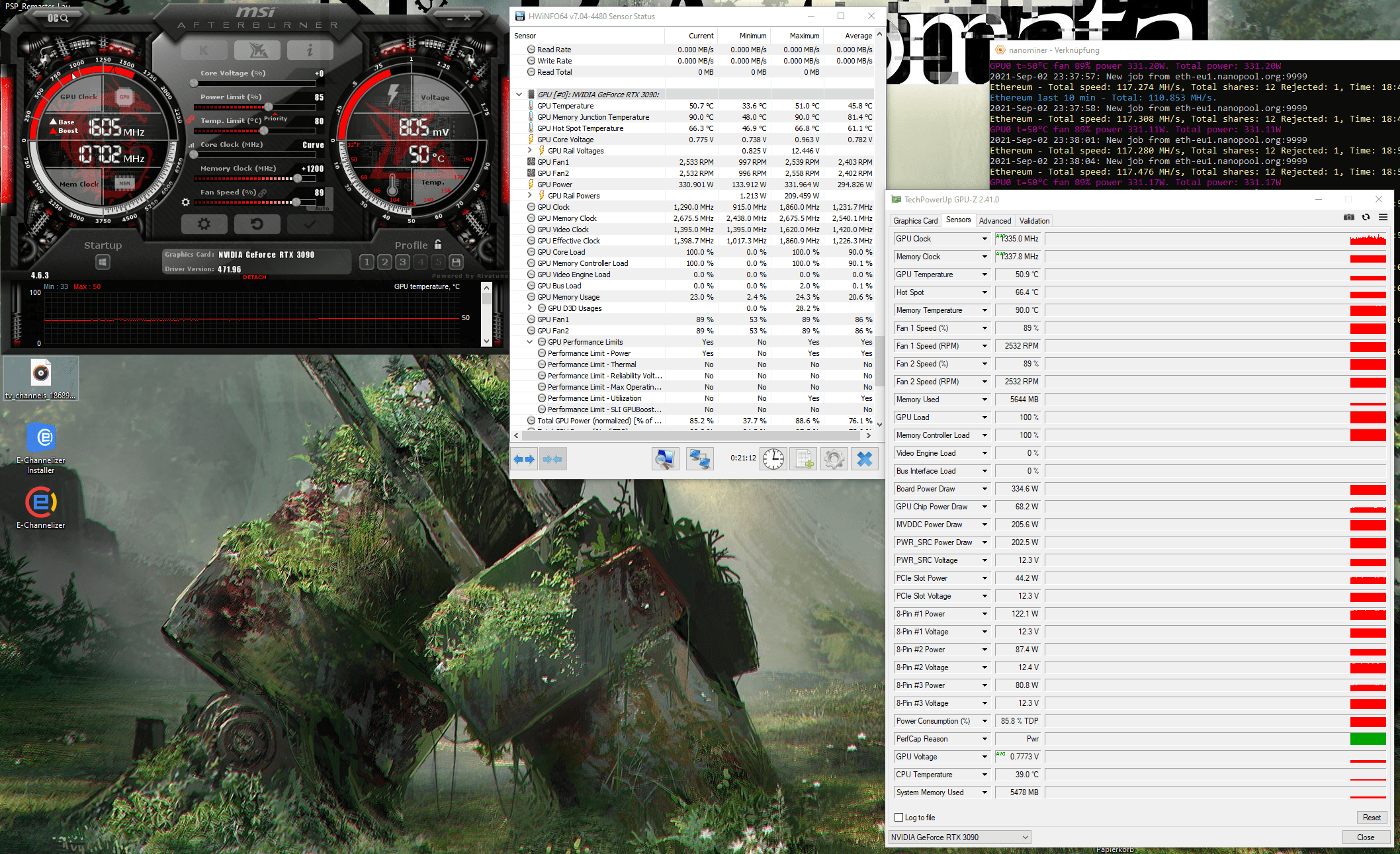Open Afterburner information i button
The image size is (1400, 854).
310,50
